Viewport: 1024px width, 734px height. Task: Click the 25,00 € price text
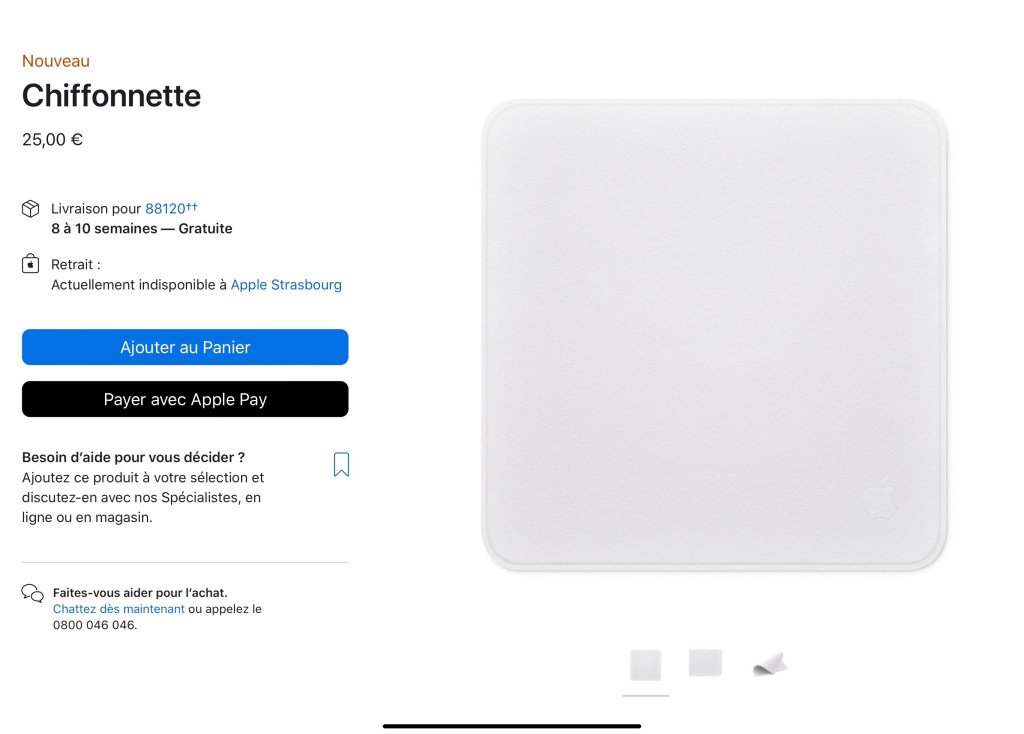point(52,140)
